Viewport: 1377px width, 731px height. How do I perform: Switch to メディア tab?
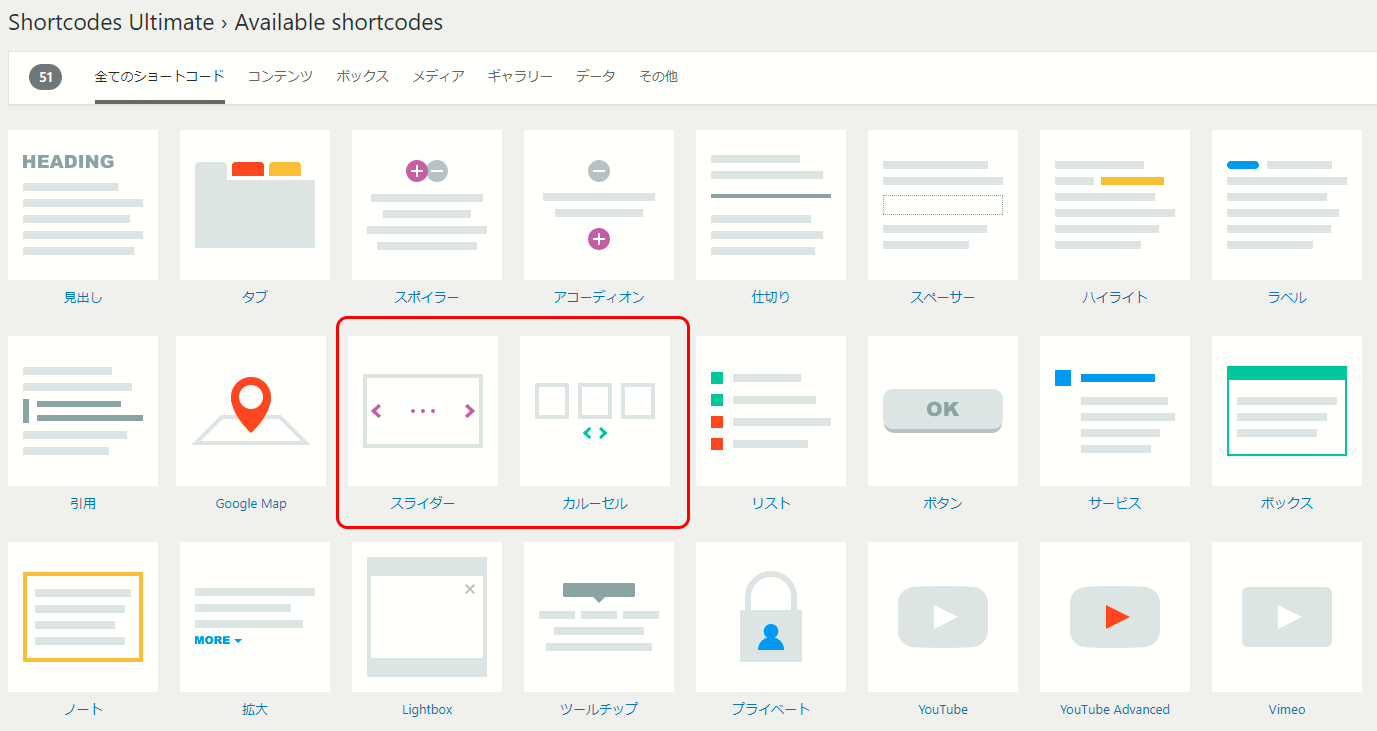[x=439, y=76]
